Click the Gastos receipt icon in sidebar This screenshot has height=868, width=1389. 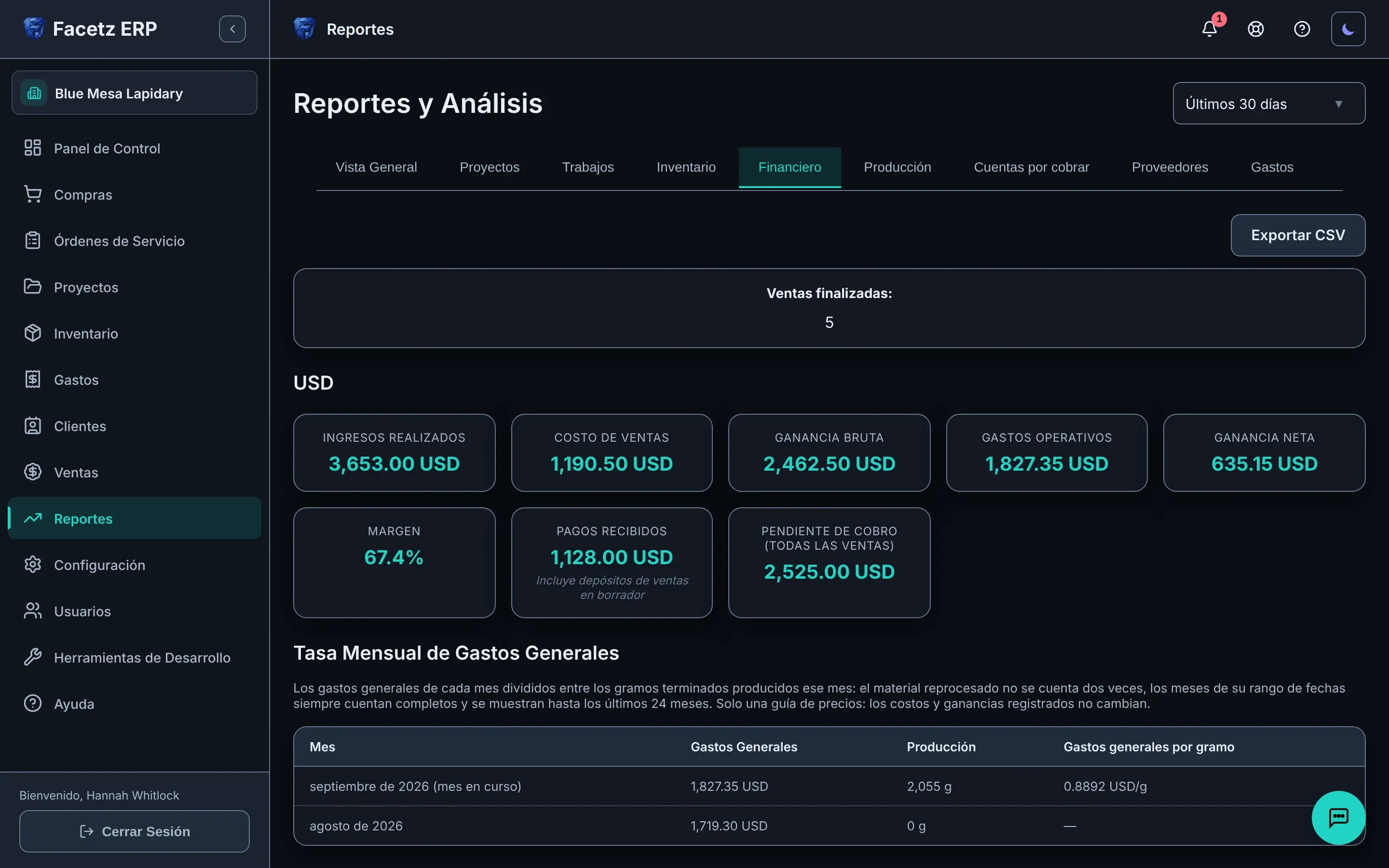pyautogui.click(x=33, y=380)
